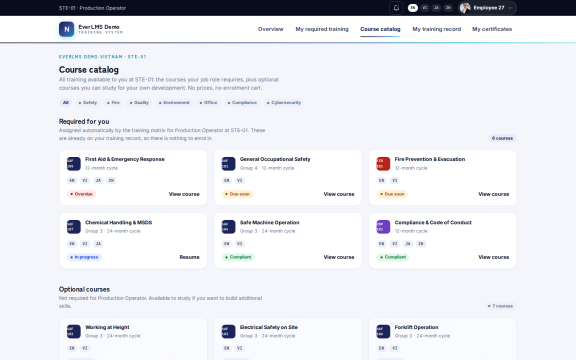Viewport: 576px width, 360px height.
Task: Click JA language tag on Chemical Handling card
Action: coord(98,244)
